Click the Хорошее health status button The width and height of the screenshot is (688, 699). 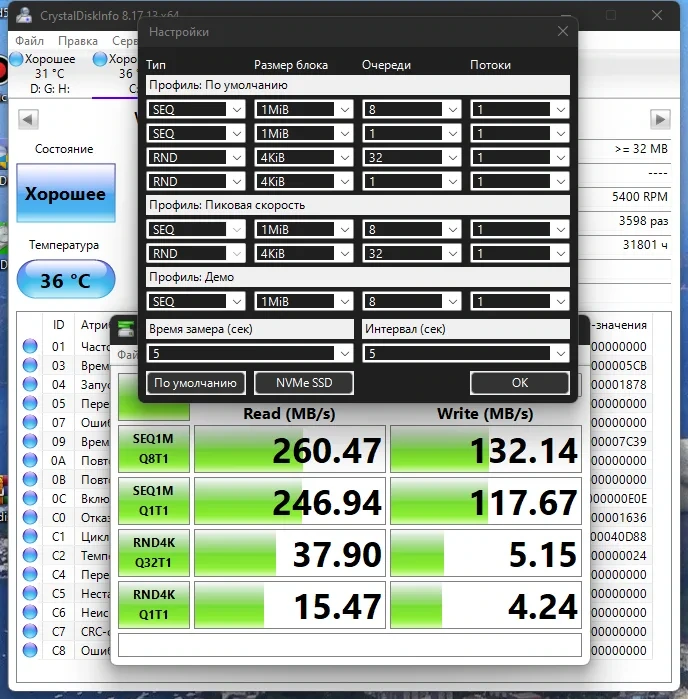point(66,193)
